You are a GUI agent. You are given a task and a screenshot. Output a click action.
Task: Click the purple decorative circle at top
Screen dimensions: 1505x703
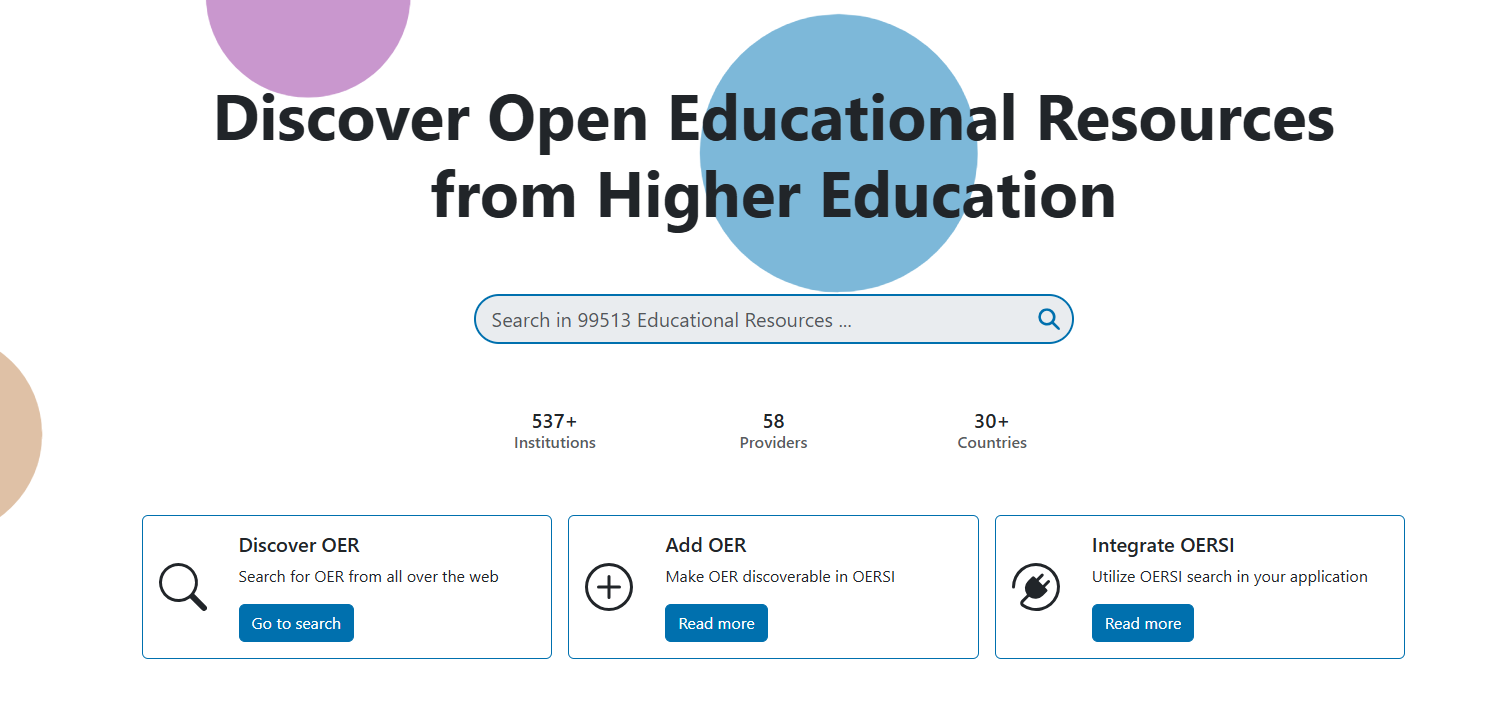[x=308, y=40]
